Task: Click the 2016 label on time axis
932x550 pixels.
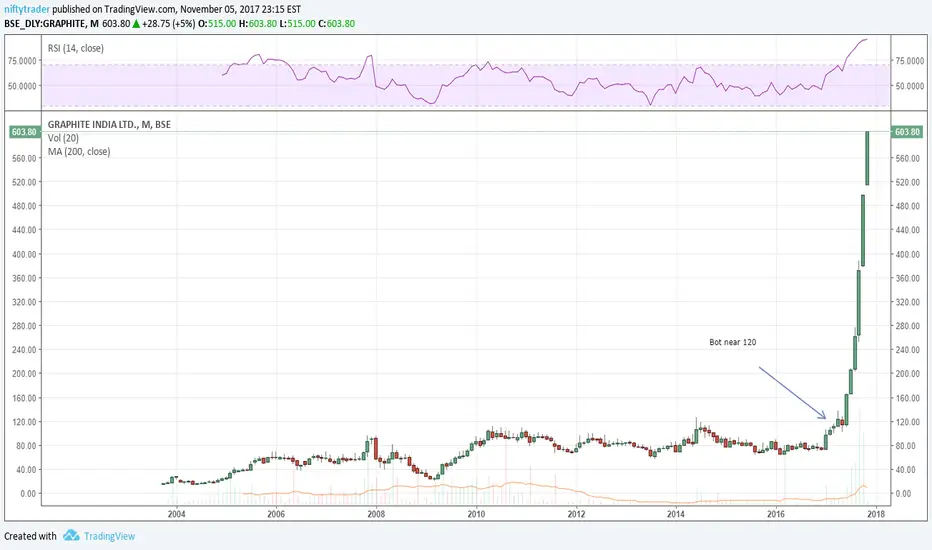Action: point(776,514)
